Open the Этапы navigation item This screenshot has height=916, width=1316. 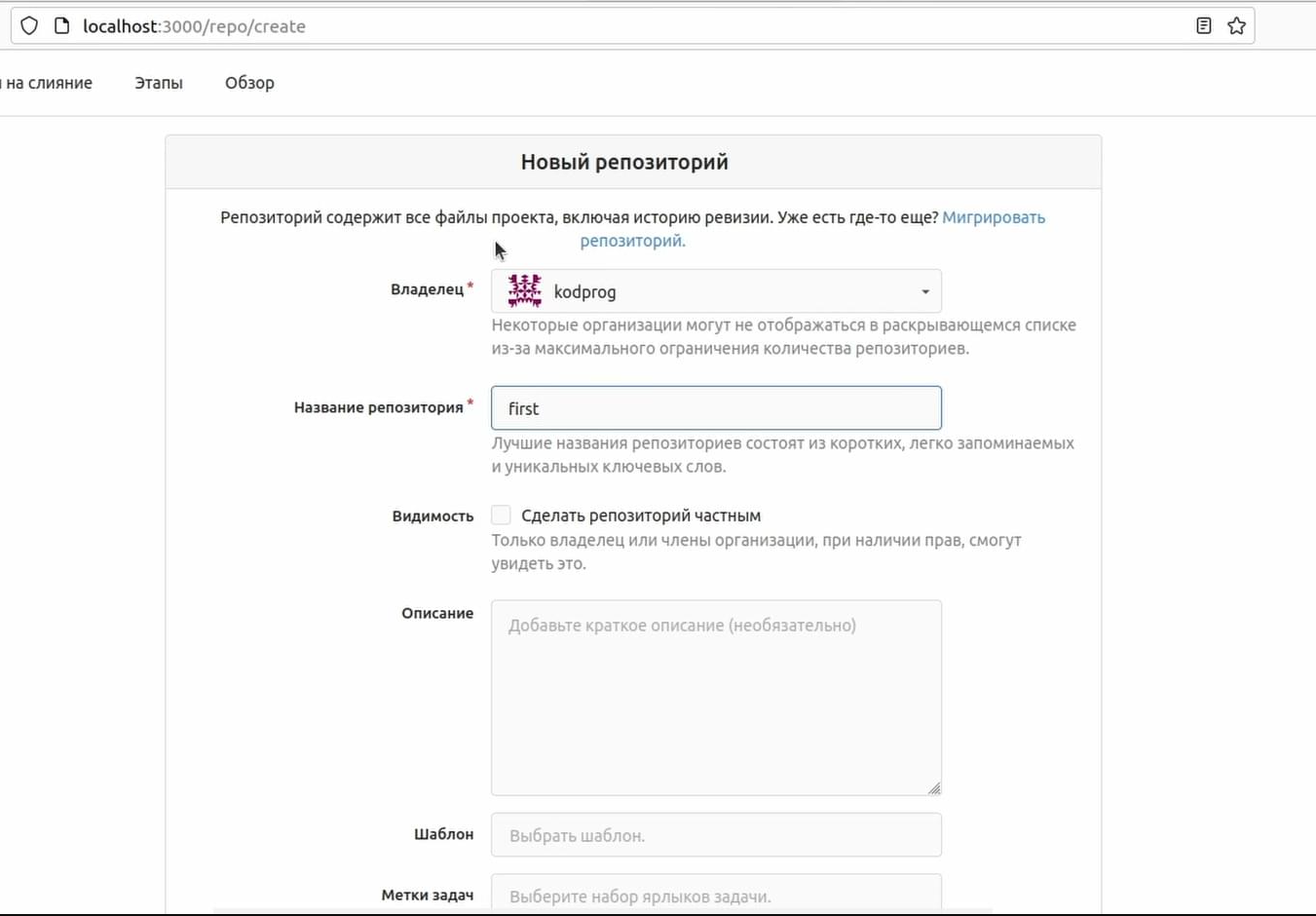[x=159, y=83]
